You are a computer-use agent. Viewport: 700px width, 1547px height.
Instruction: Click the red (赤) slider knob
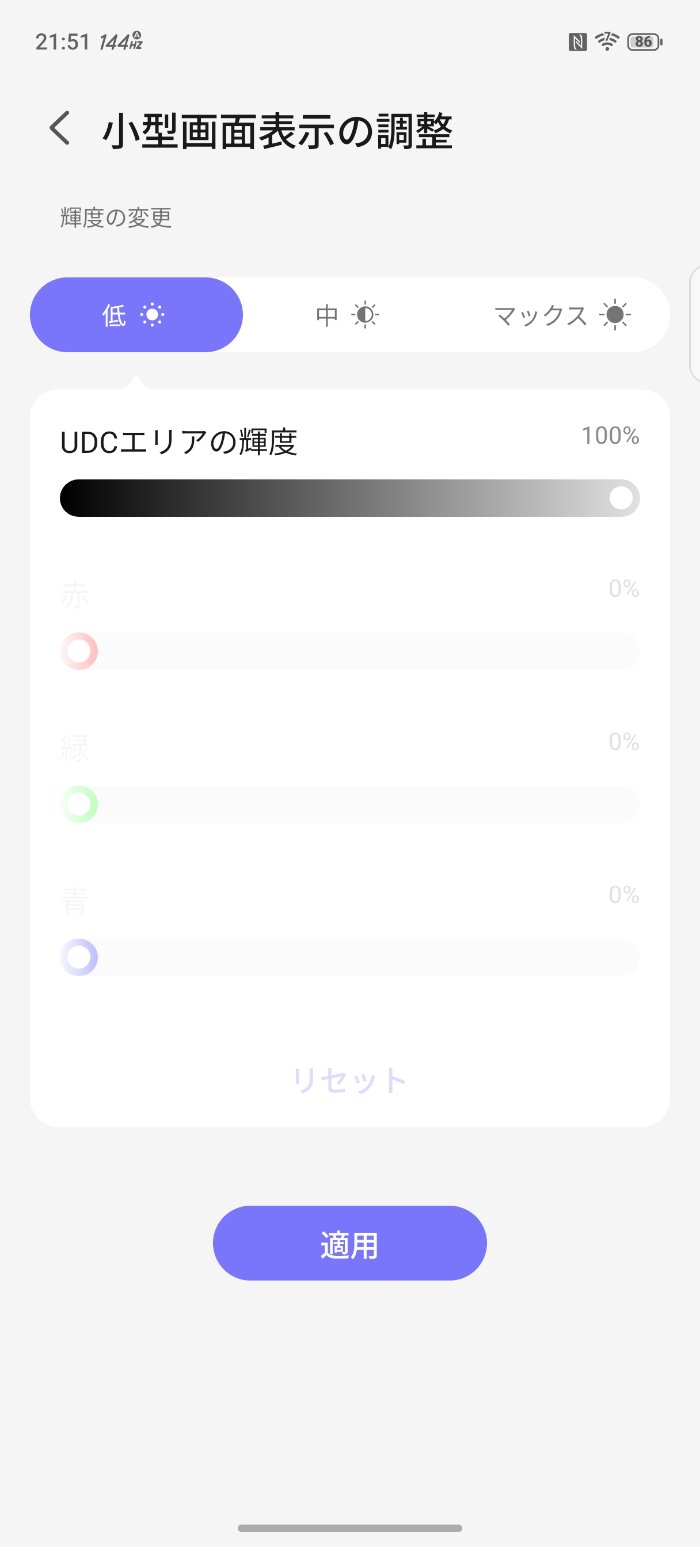(x=79, y=651)
